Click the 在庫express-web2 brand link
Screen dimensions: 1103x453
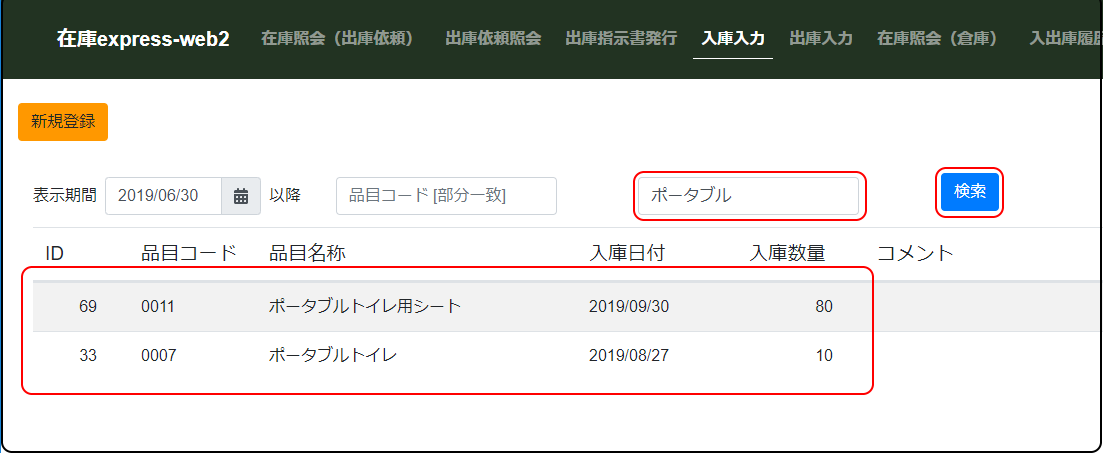pyautogui.click(x=143, y=39)
